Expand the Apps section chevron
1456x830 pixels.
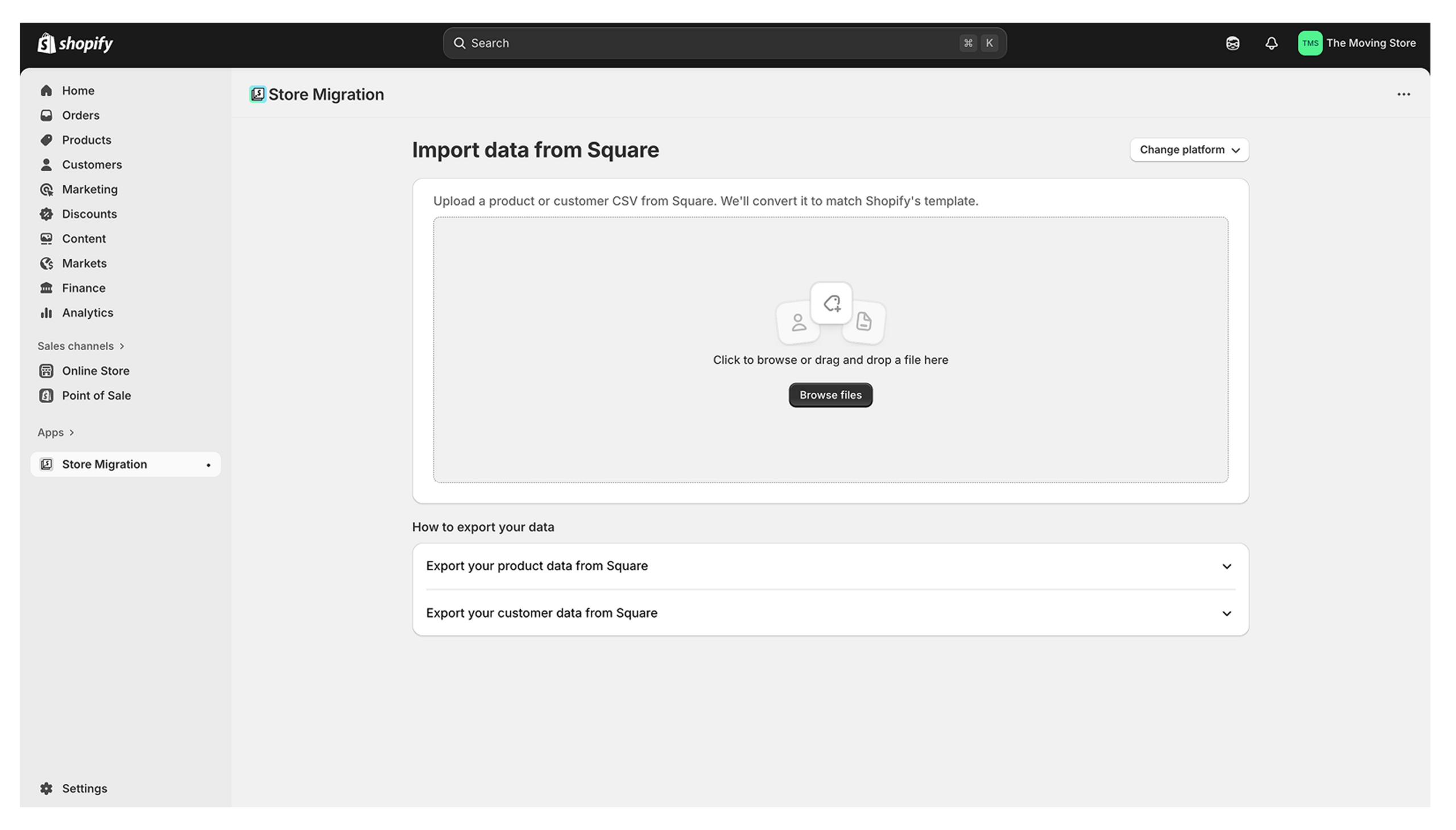point(71,432)
